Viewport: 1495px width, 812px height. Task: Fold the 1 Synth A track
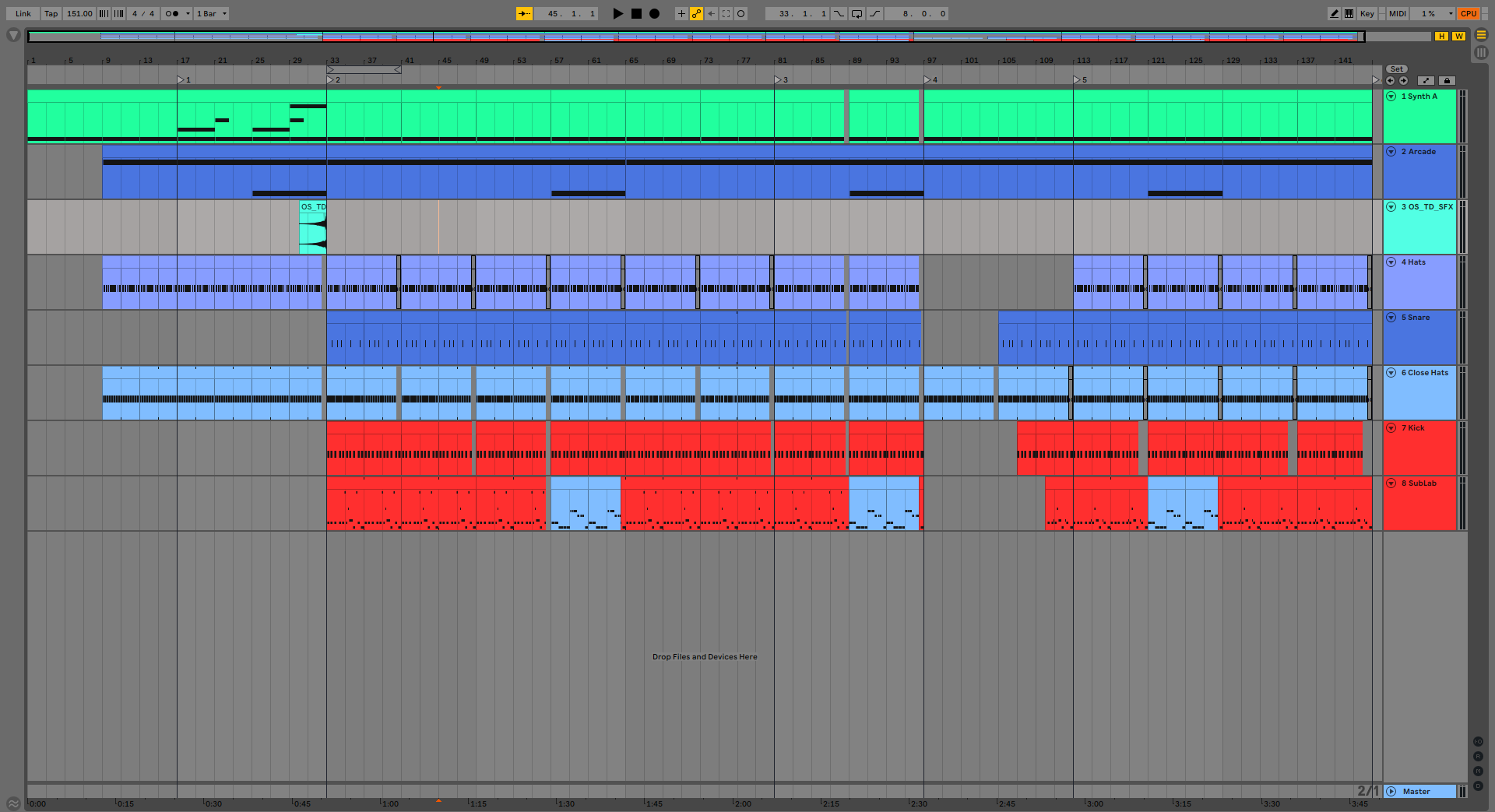(1391, 97)
